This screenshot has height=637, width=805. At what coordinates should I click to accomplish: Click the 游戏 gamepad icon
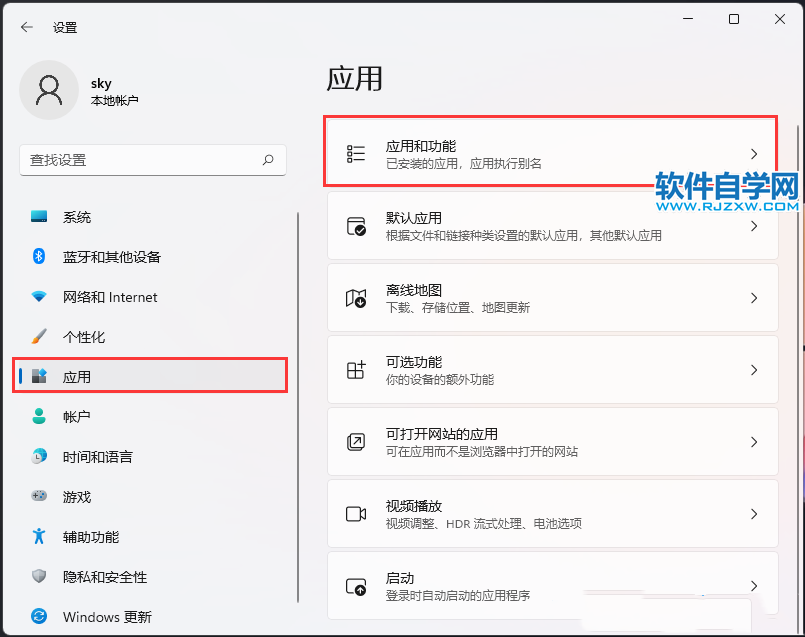40,496
